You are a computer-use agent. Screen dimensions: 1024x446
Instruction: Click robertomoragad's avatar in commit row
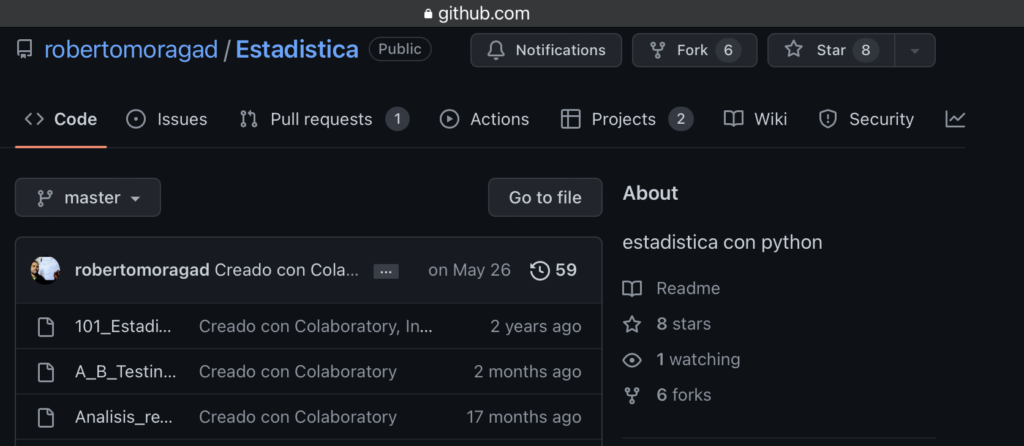tap(46, 270)
